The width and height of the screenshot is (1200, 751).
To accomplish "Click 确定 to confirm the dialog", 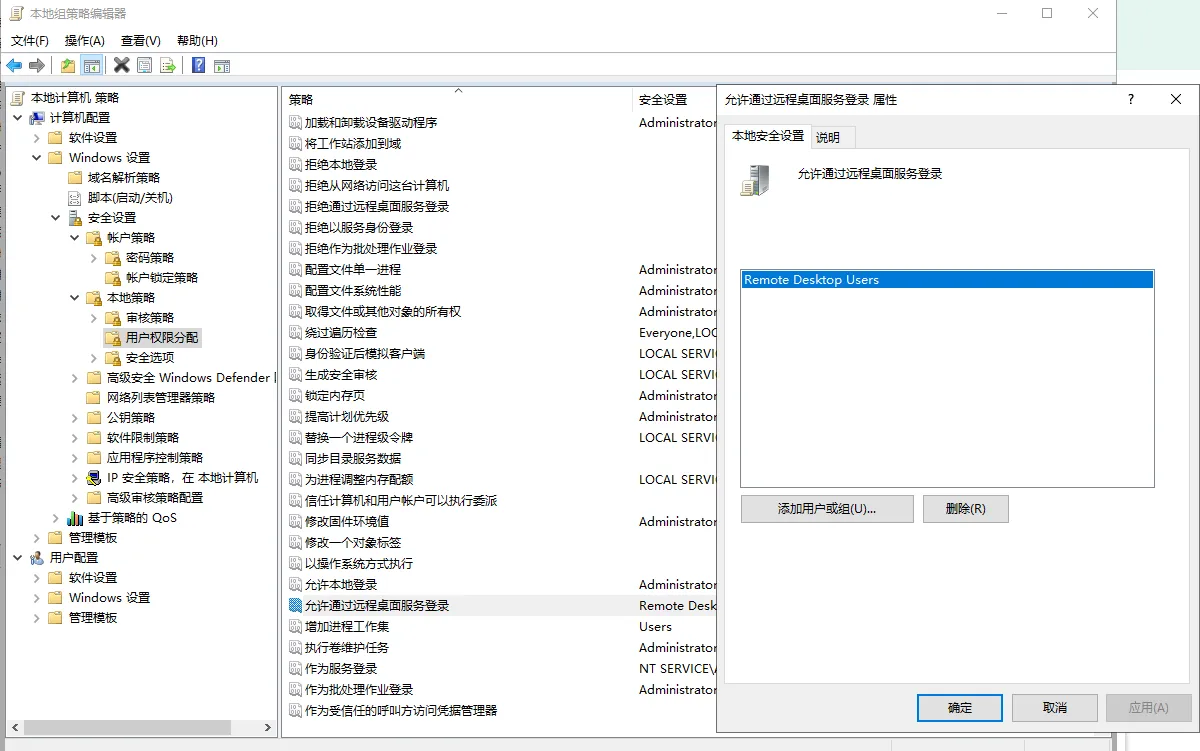I will point(959,708).
